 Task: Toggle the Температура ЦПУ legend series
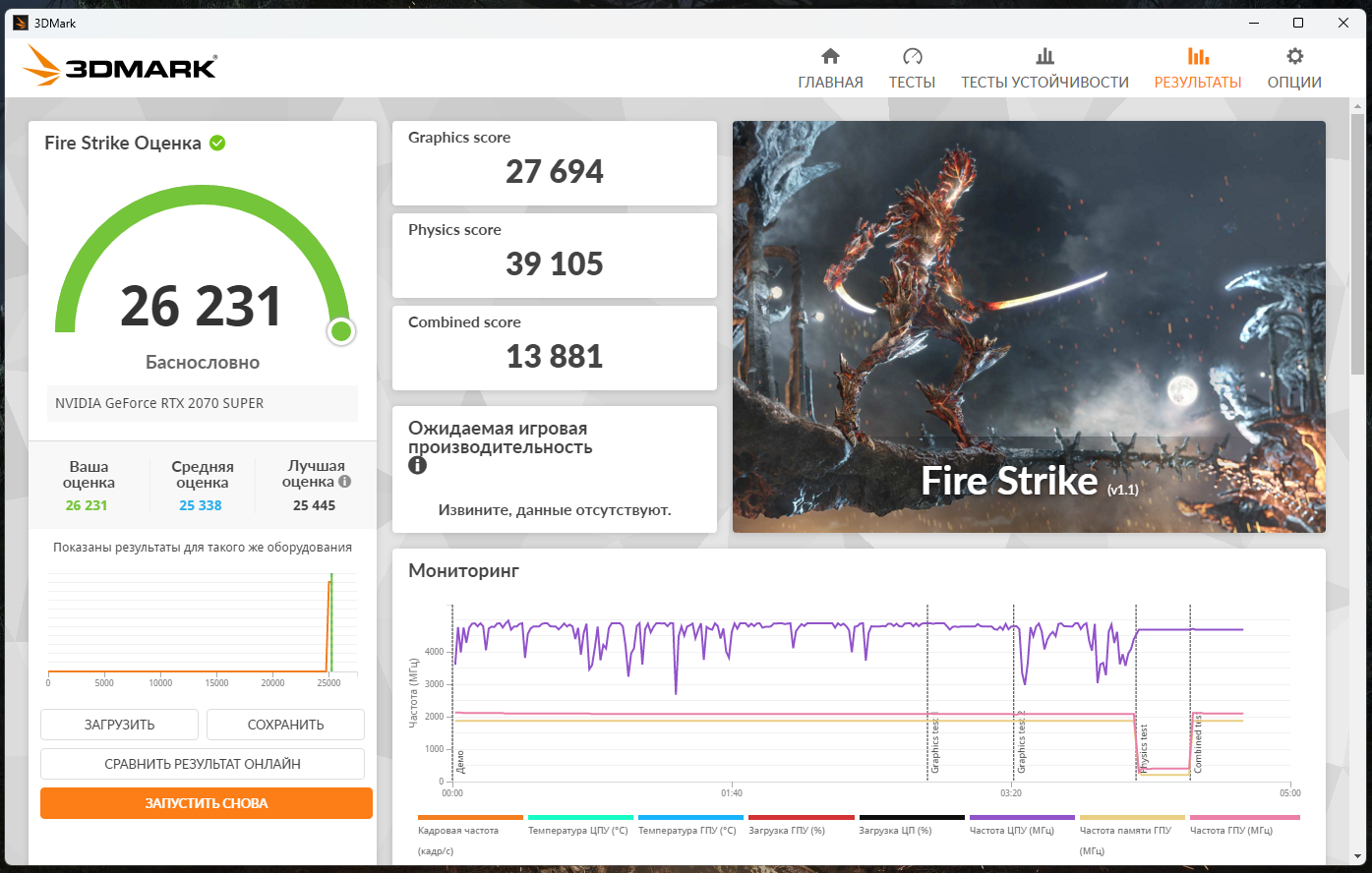click(580, 830)
